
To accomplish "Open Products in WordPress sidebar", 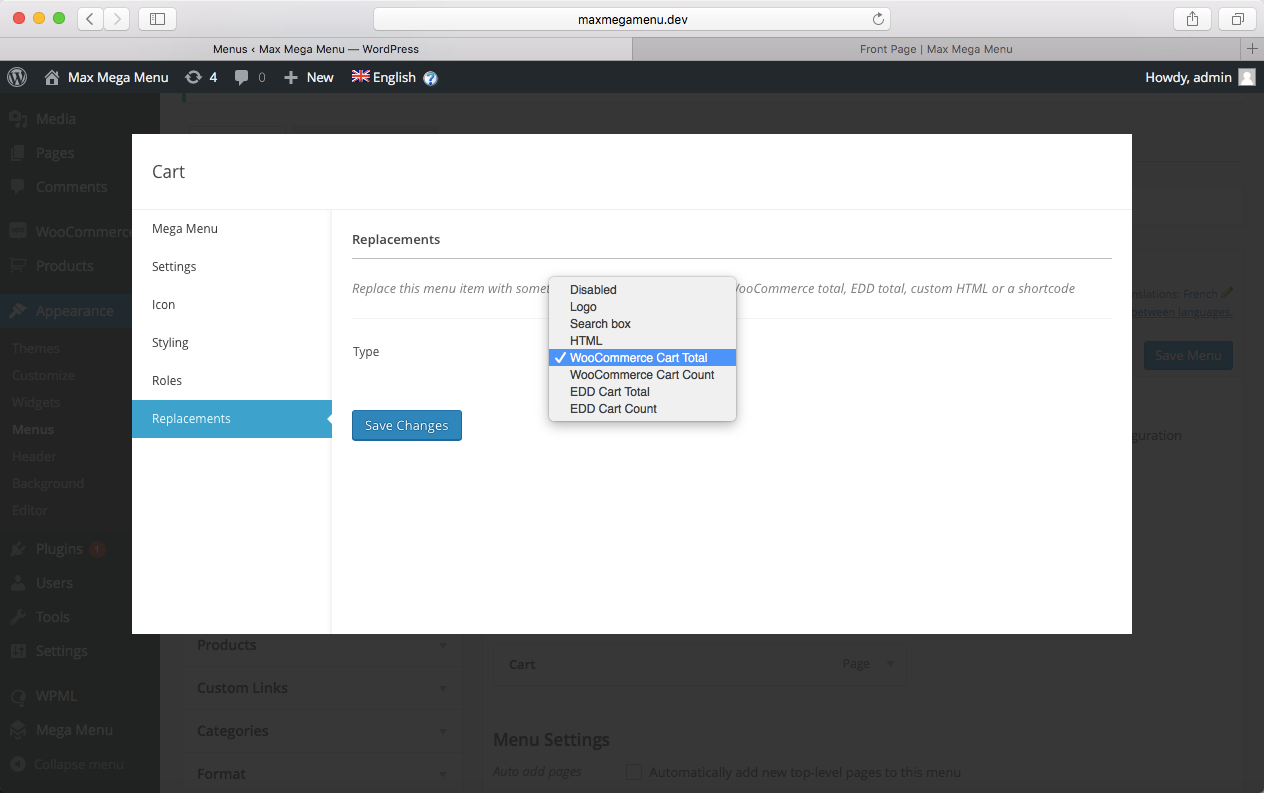I will [x=65, y=266].
